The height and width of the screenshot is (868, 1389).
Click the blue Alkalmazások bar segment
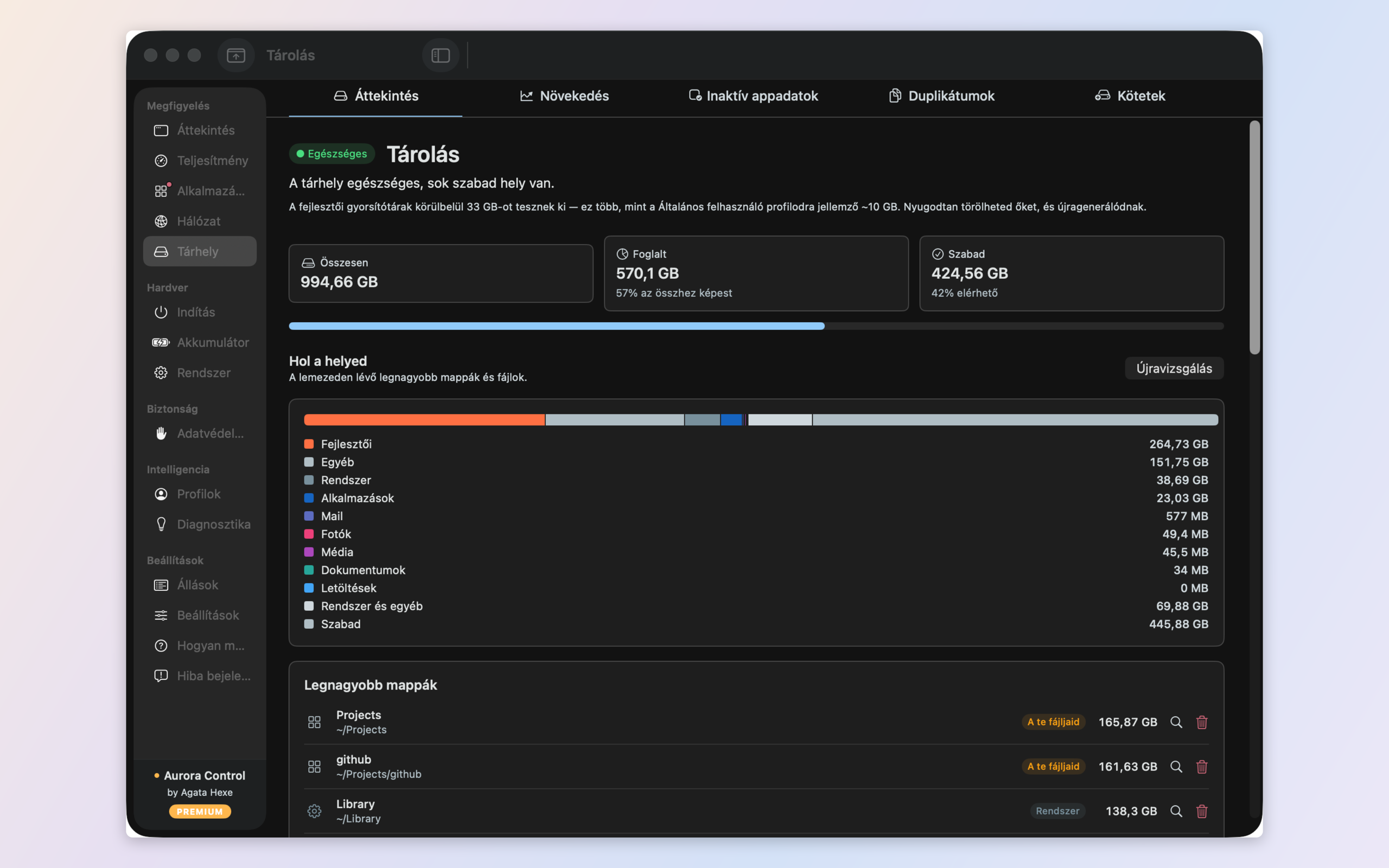click(x=731, y=420)
